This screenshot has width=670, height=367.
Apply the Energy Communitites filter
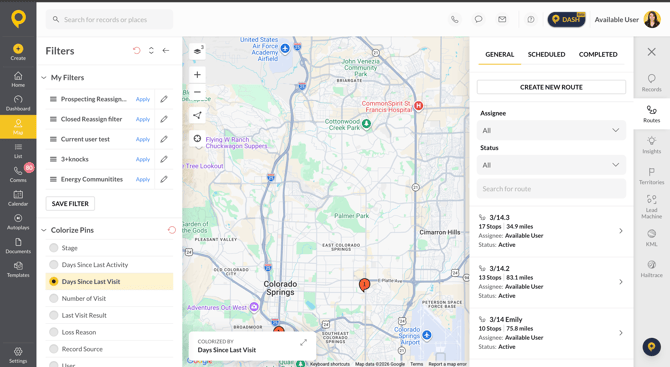pos(143,179)
